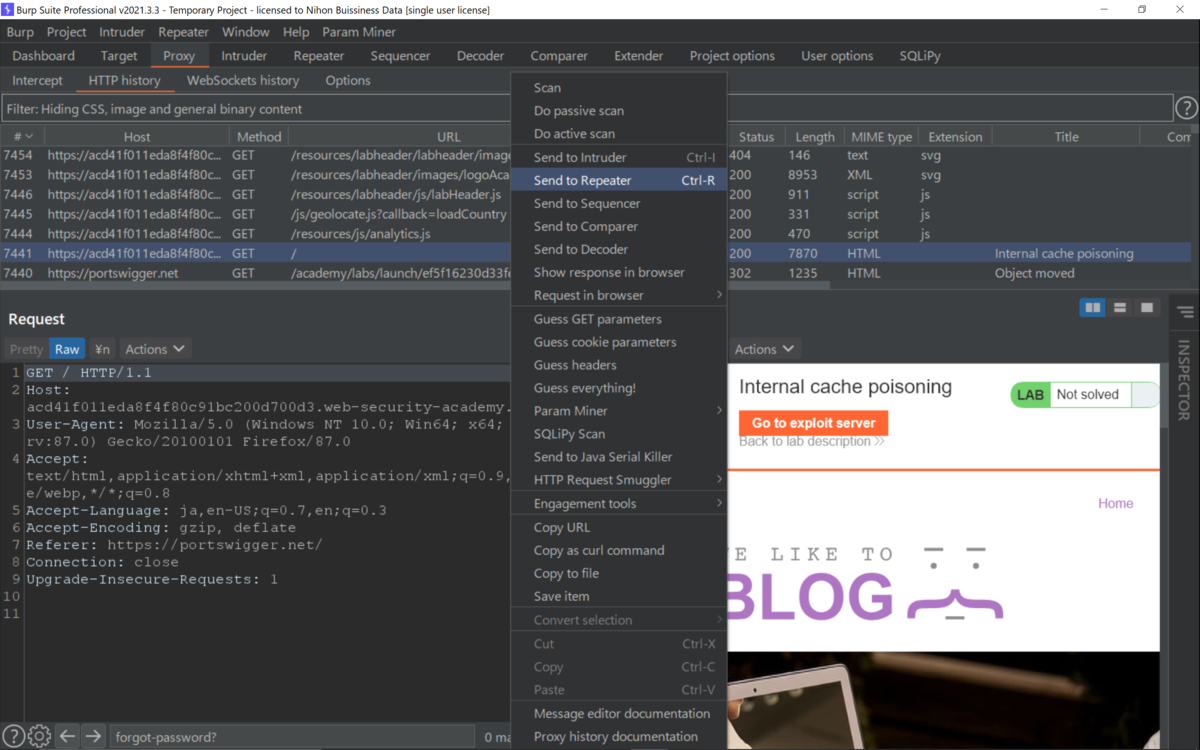Click the filter bar text field

(587, 108)
